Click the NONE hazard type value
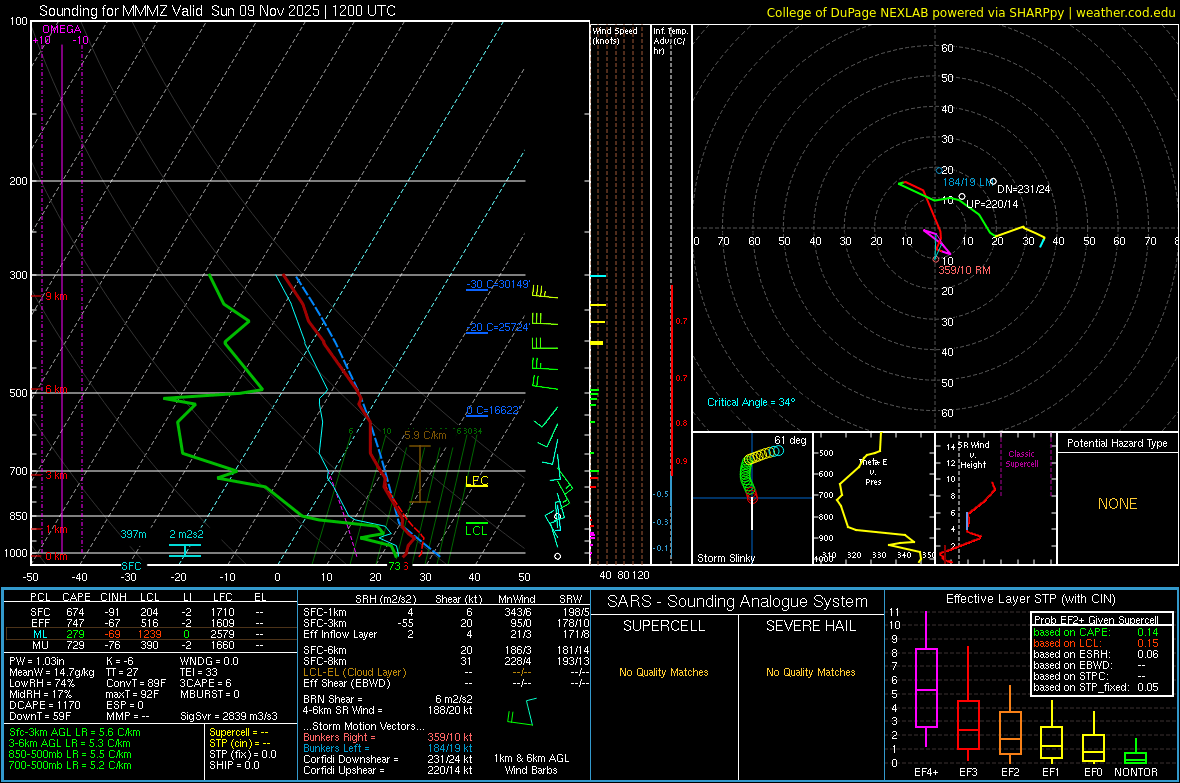The height and width of the screenshot is (783, 1180). [1117, 504]
